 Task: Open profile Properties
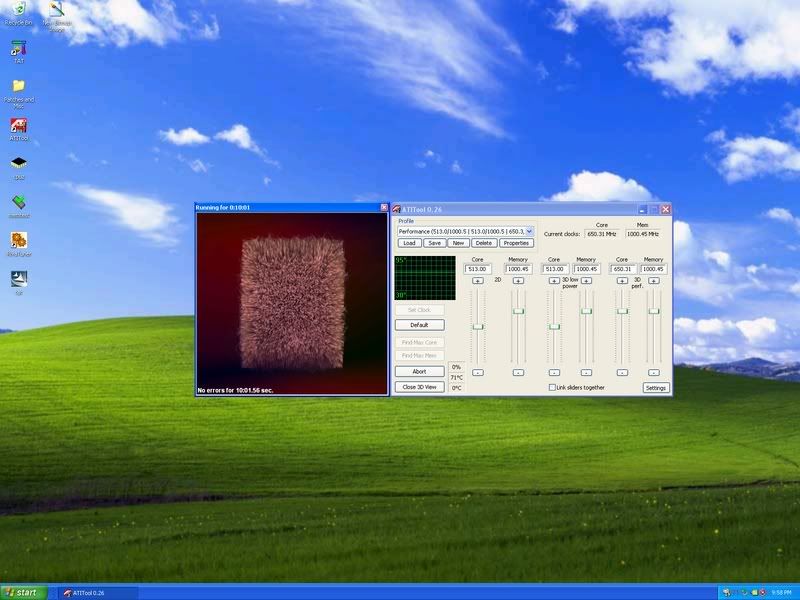516,243
